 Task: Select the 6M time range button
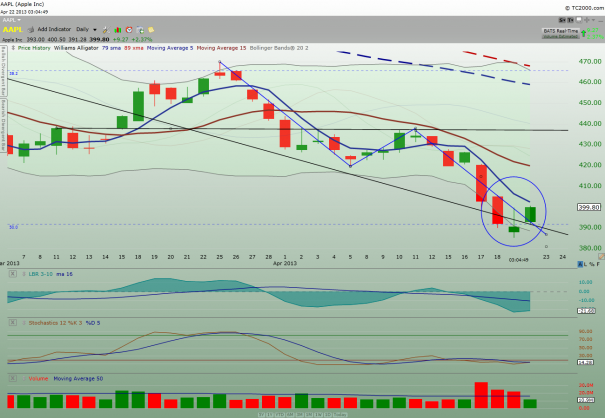click(x=289, y=415)
